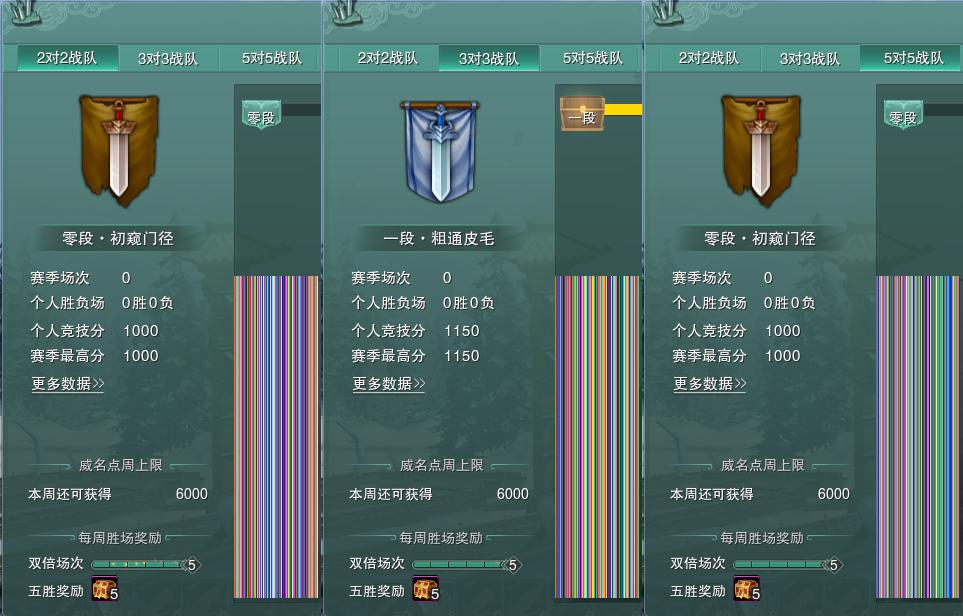Click the blue sword banner emblem
This screenshot has height=616, width=963.
point(440,152)
